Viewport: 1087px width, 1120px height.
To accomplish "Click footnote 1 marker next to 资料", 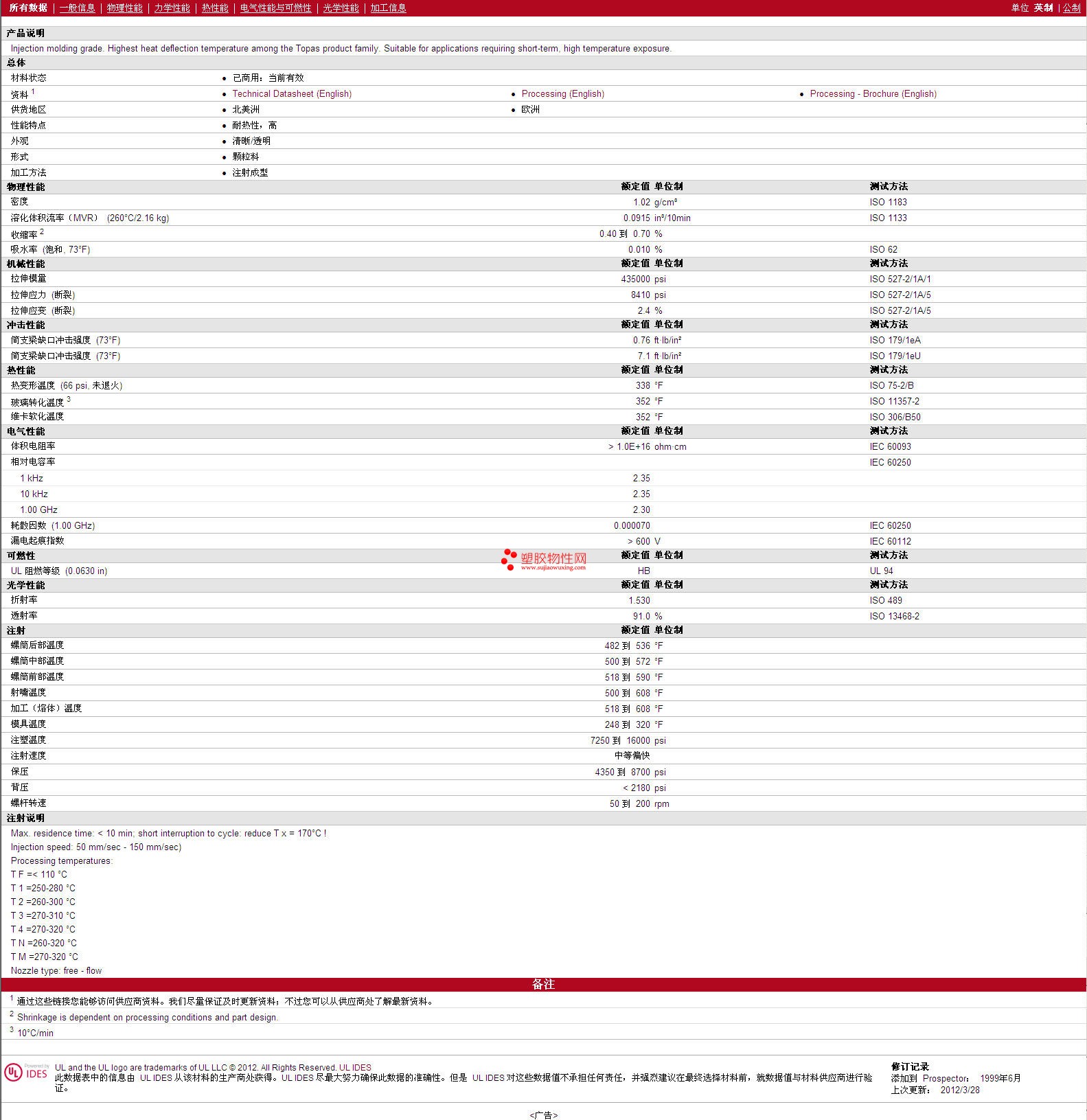I will [32, 91].
